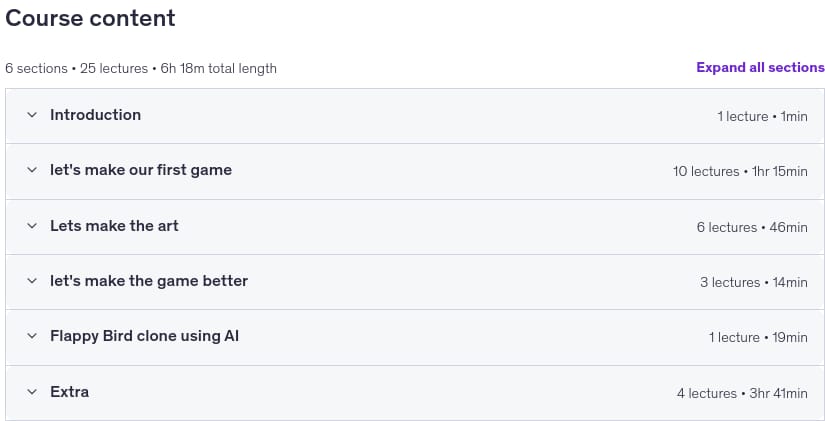825x421 pixels.
Task: Expand Flappy Bird clone using AI chevron
Action: [32, 336]
